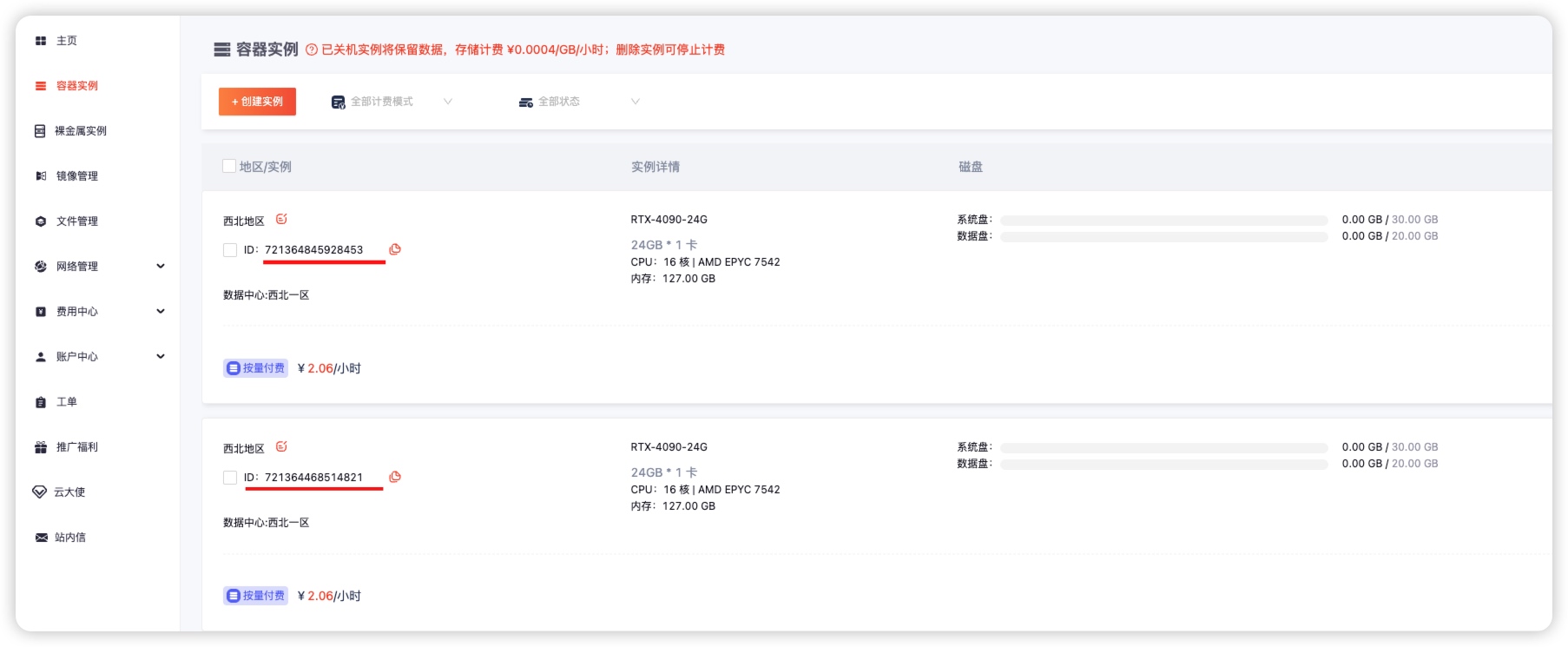1568x647 pixels.
Task: Click edit icon next to first 西北地区
Action: (x=281, y=220)
